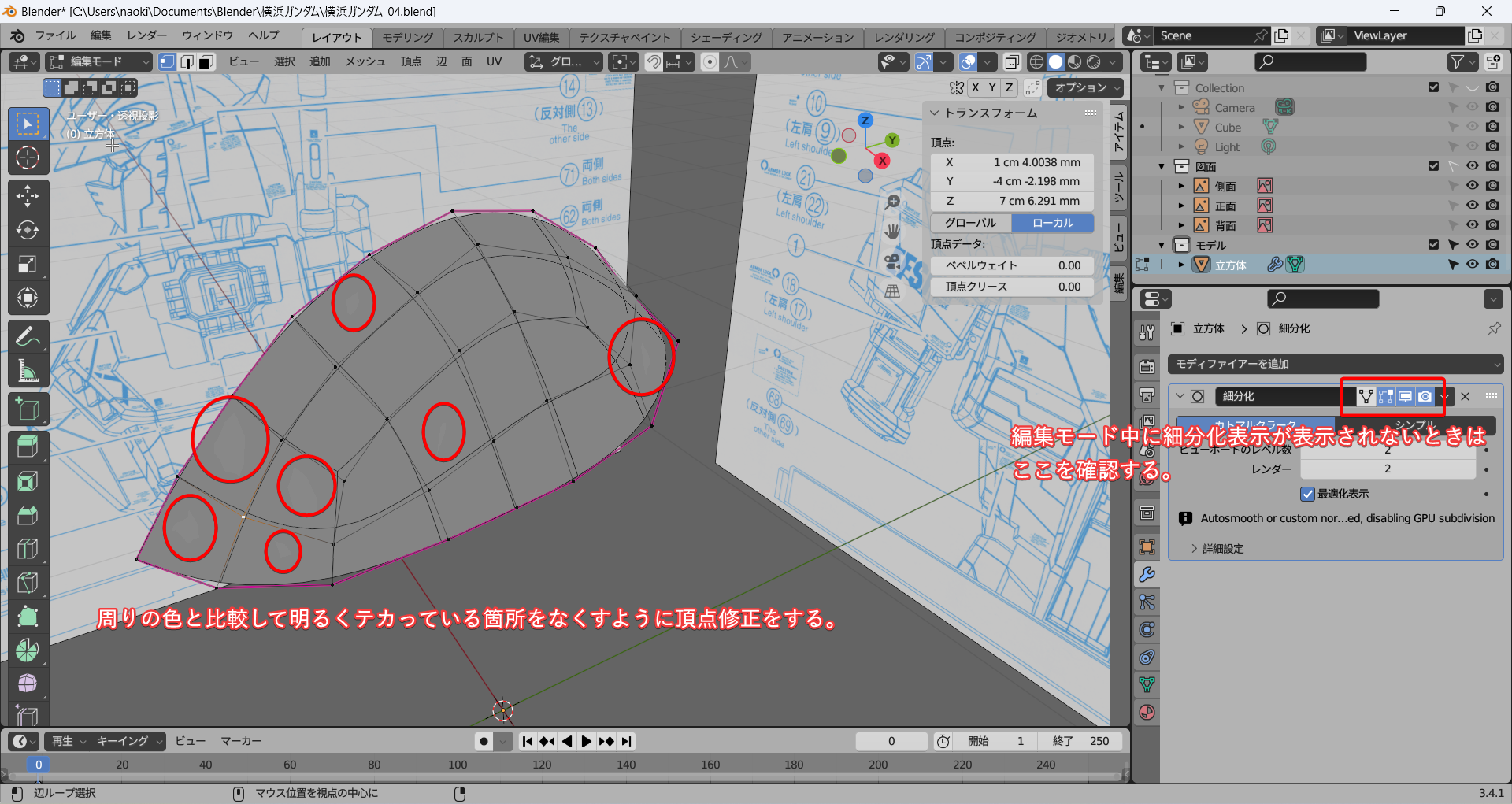1512x804 pixels.
Task: Switch to face select mode
Action: point(206,62)
